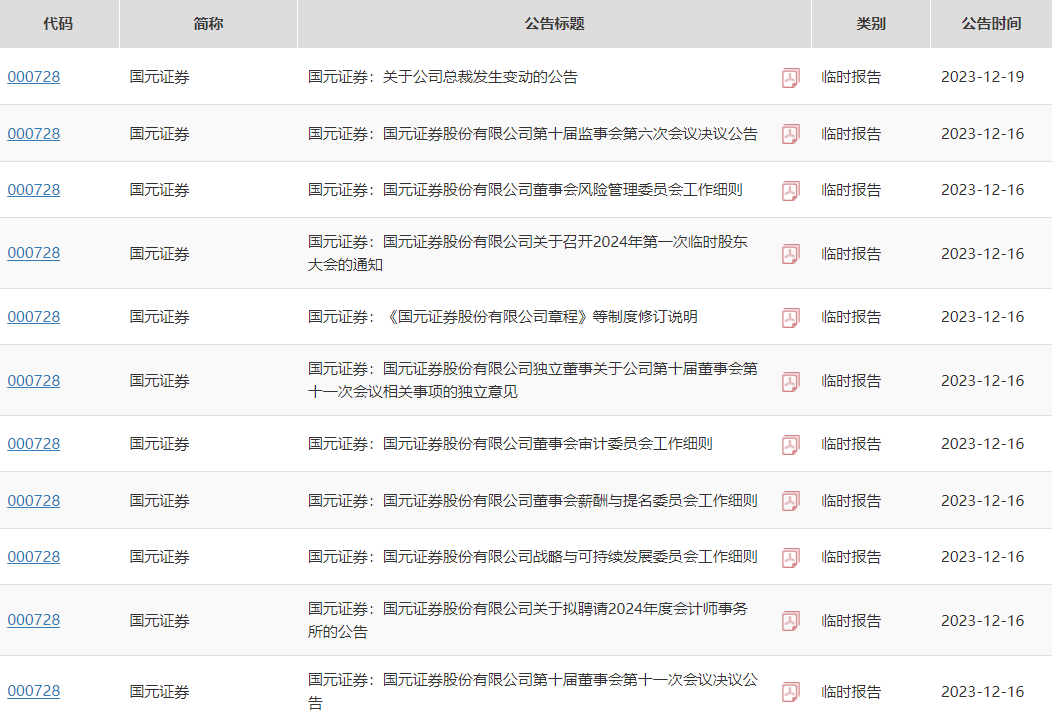Click the 公告时间 column header
The width and height of the screenshot is (1053, 724).
pos(991,24)
